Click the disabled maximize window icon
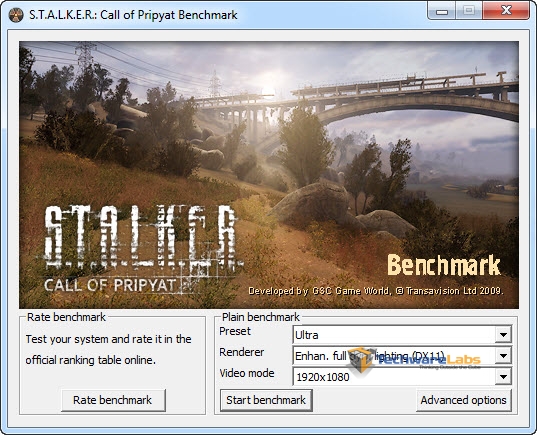Viewport: 537px width, 435px height. [469, 11]
